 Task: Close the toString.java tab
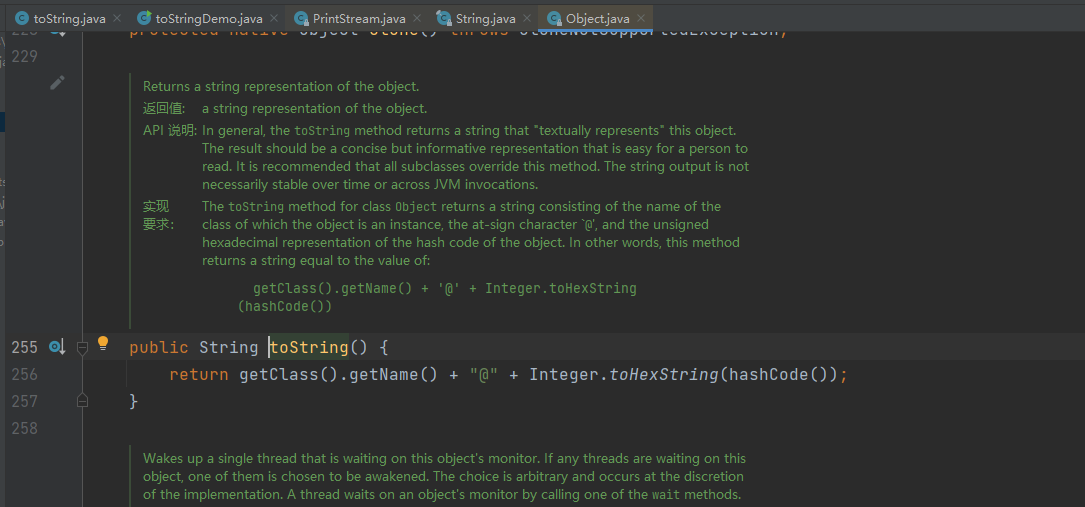point(115,19)
